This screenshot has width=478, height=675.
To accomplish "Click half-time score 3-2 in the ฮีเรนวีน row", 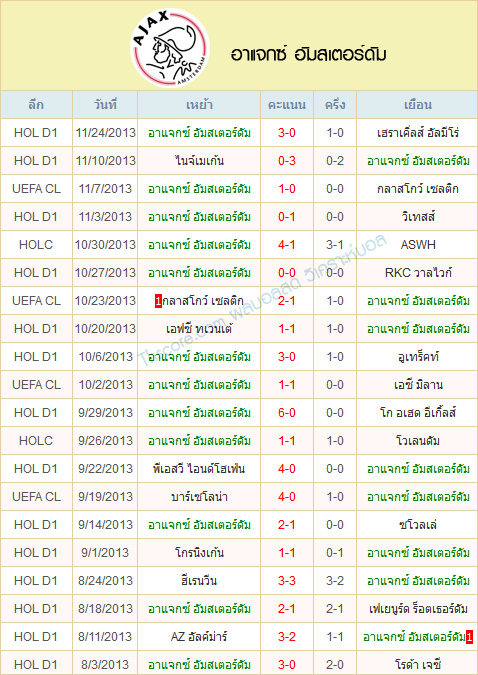I will point(335,580).
